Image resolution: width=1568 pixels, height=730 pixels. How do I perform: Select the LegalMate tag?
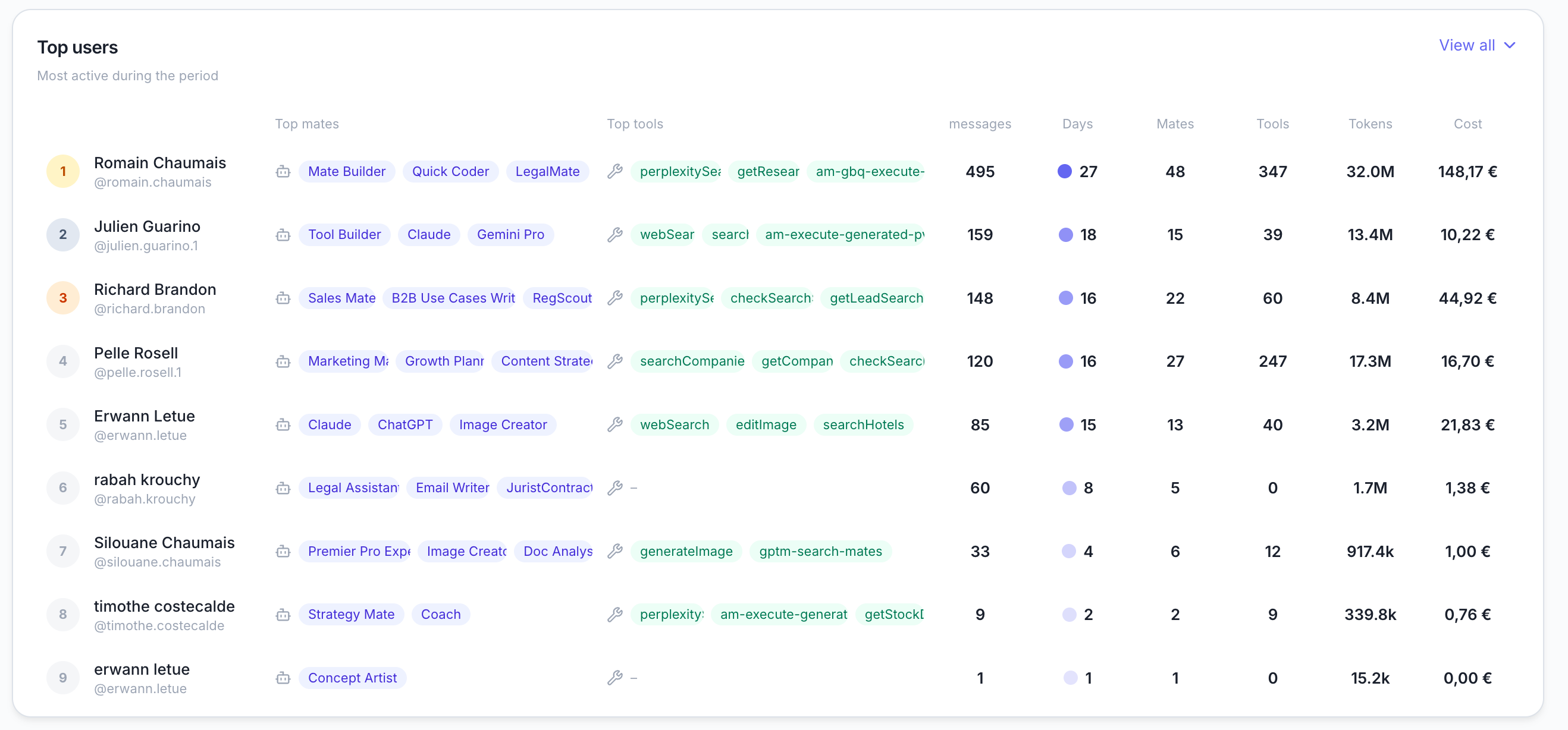click(x=547, y=172)
